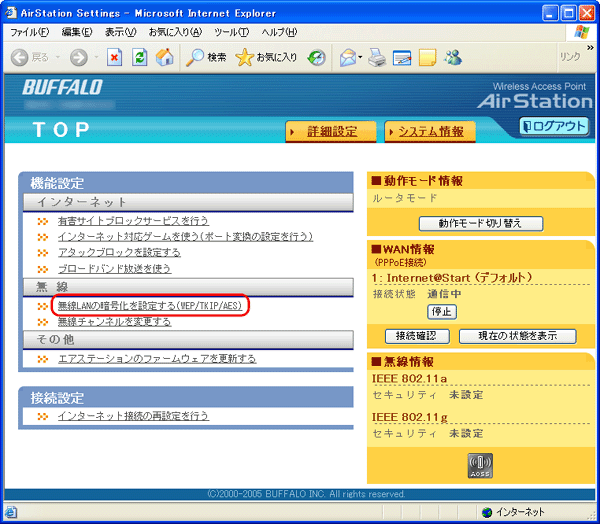Click the 停止 button under WAN情報
This screenshot has width=600, height=524.
(x=442, y=312)
